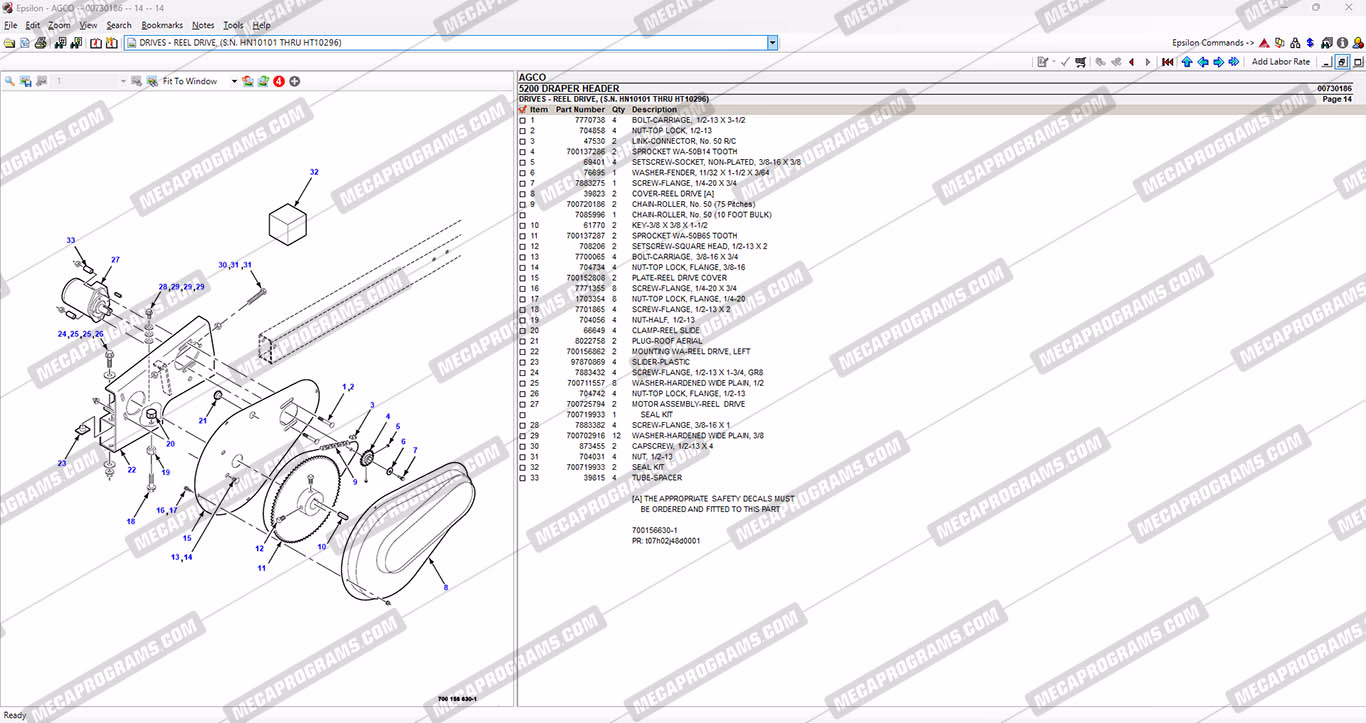Open the View menu
1366x723 pixels.
(88, 25)
